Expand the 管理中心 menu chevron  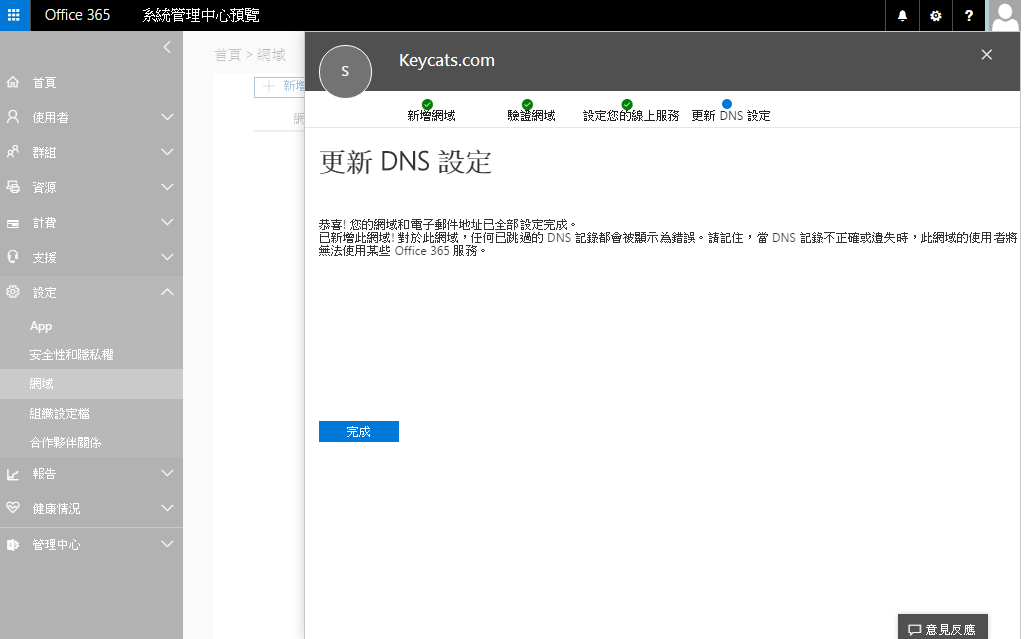(x=167, y=544)
